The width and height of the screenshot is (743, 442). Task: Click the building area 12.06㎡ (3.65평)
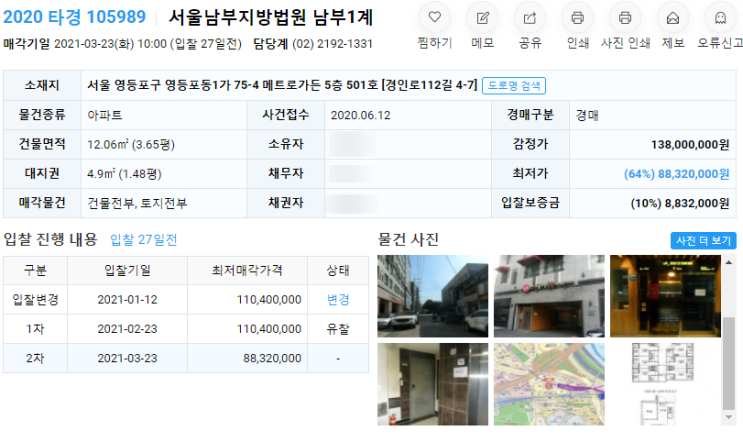[131, 144]
